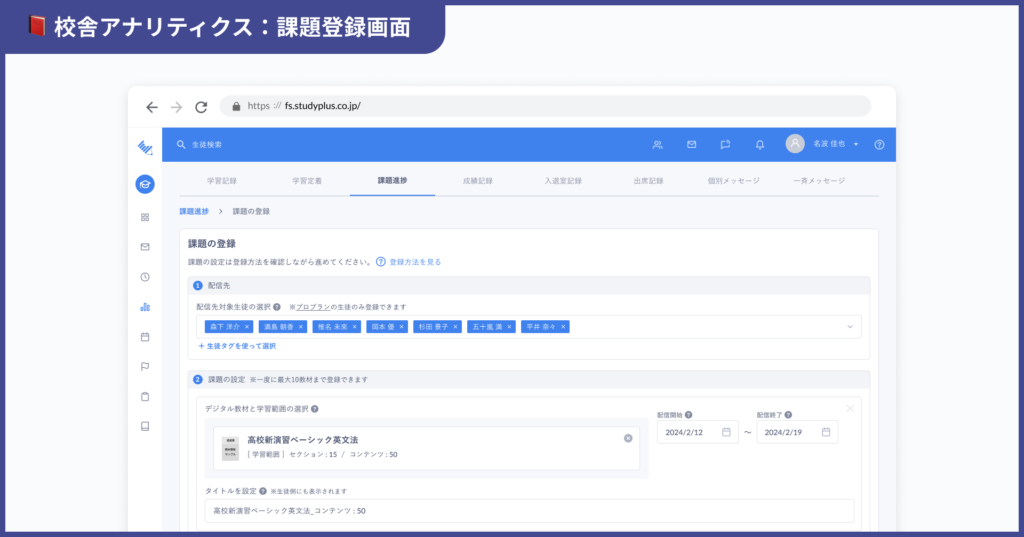Open the book icon in the sidebar
Image resolution: width=1024 pixels, height=537 pixels.
pyautogui.click(x=145, y=427)
